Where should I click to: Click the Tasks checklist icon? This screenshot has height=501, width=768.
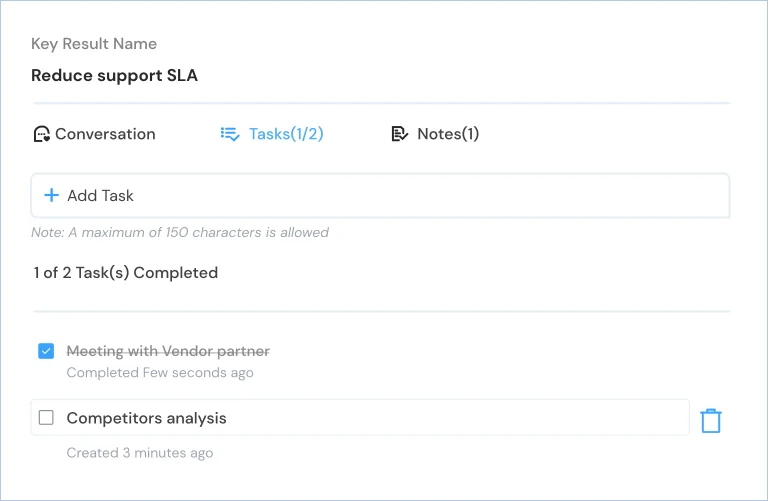point(230,134)
